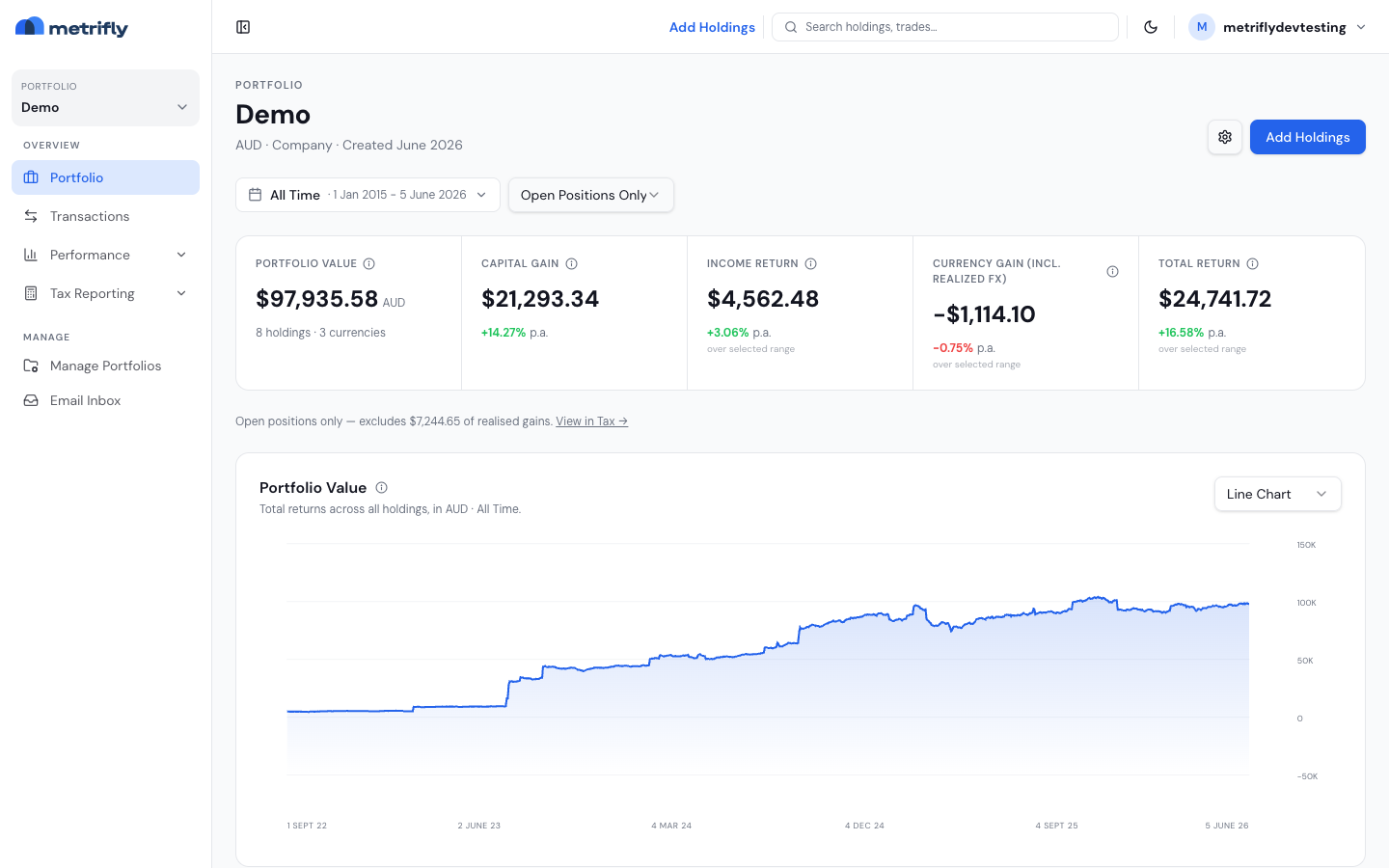Show info next to Portfolio Value chart title

pos(381,487)
